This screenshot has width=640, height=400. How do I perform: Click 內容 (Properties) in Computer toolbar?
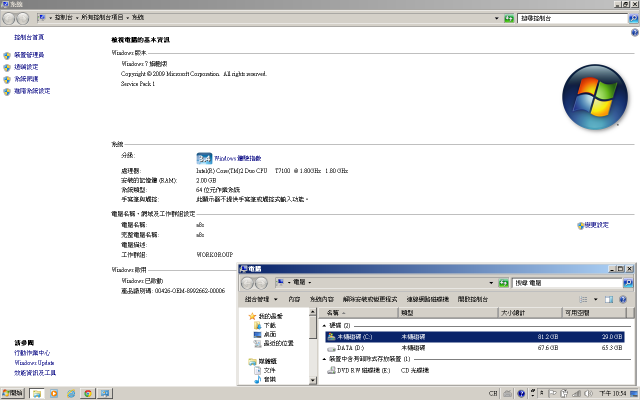pyautogui.click(x=294, y=300)
